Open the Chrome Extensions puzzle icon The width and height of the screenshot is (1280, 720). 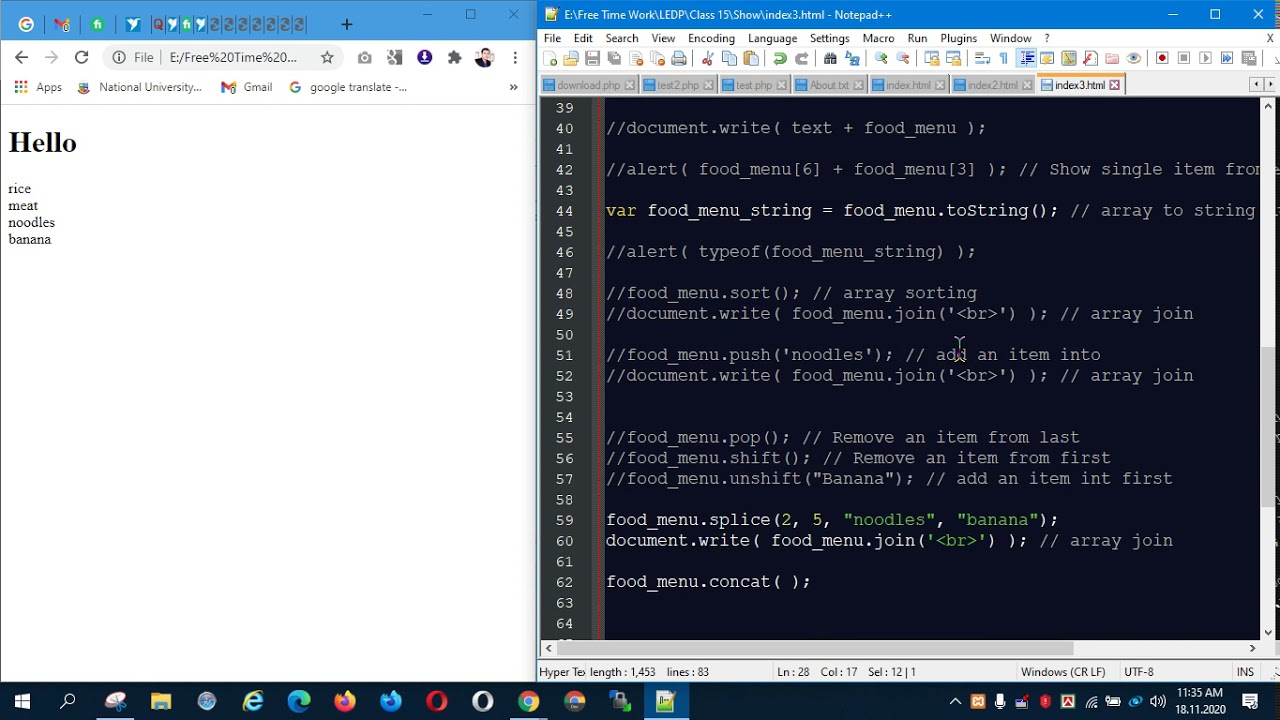tap(454, 58)
